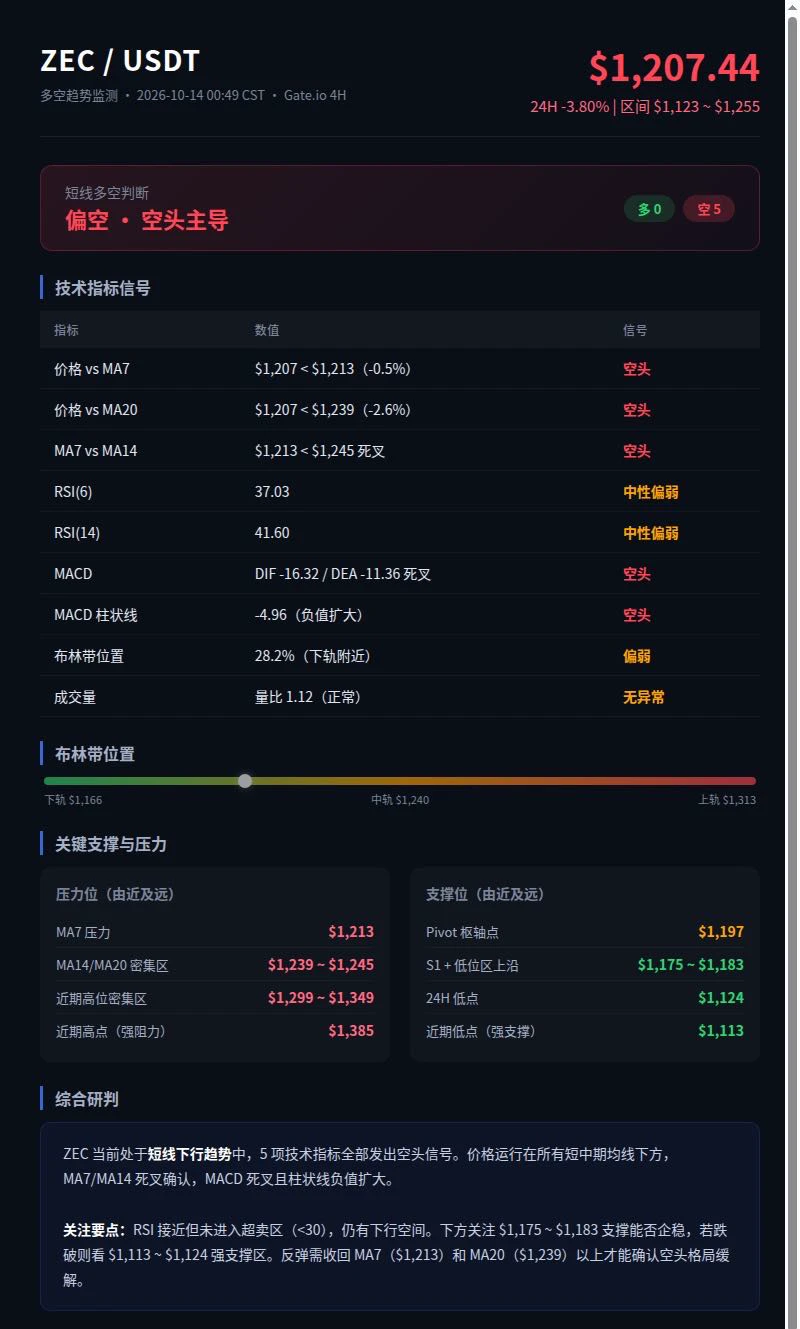Click the 价格 vs MA20 row

tap(400, 410)
